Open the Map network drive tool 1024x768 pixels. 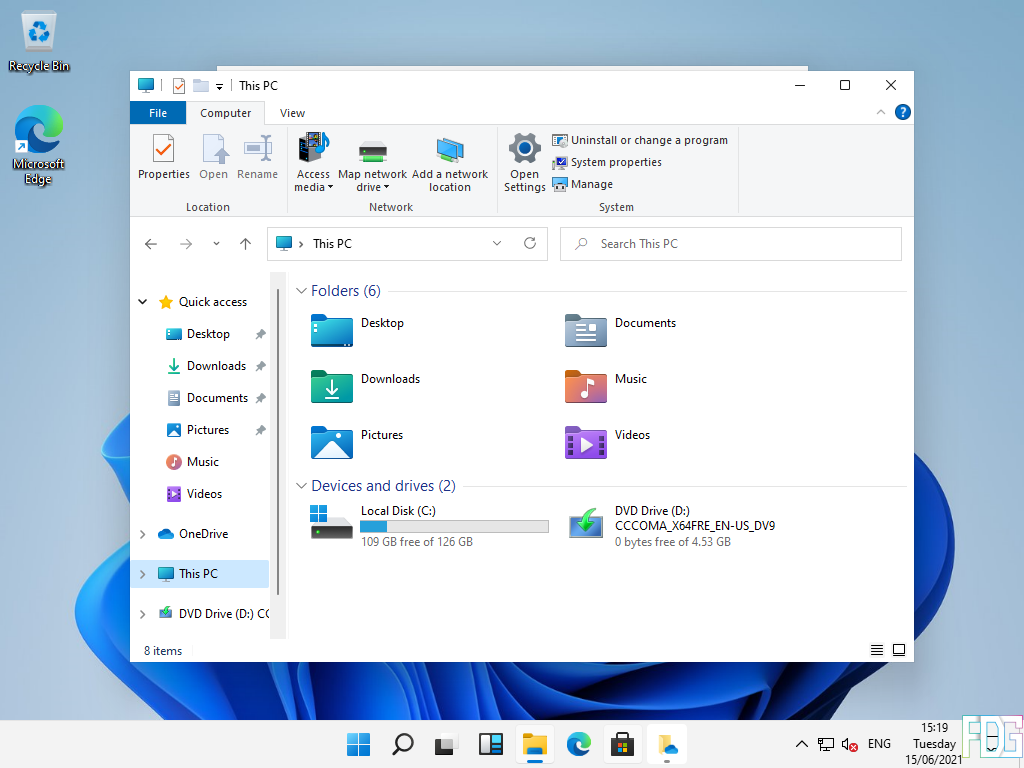pos(372,162)
